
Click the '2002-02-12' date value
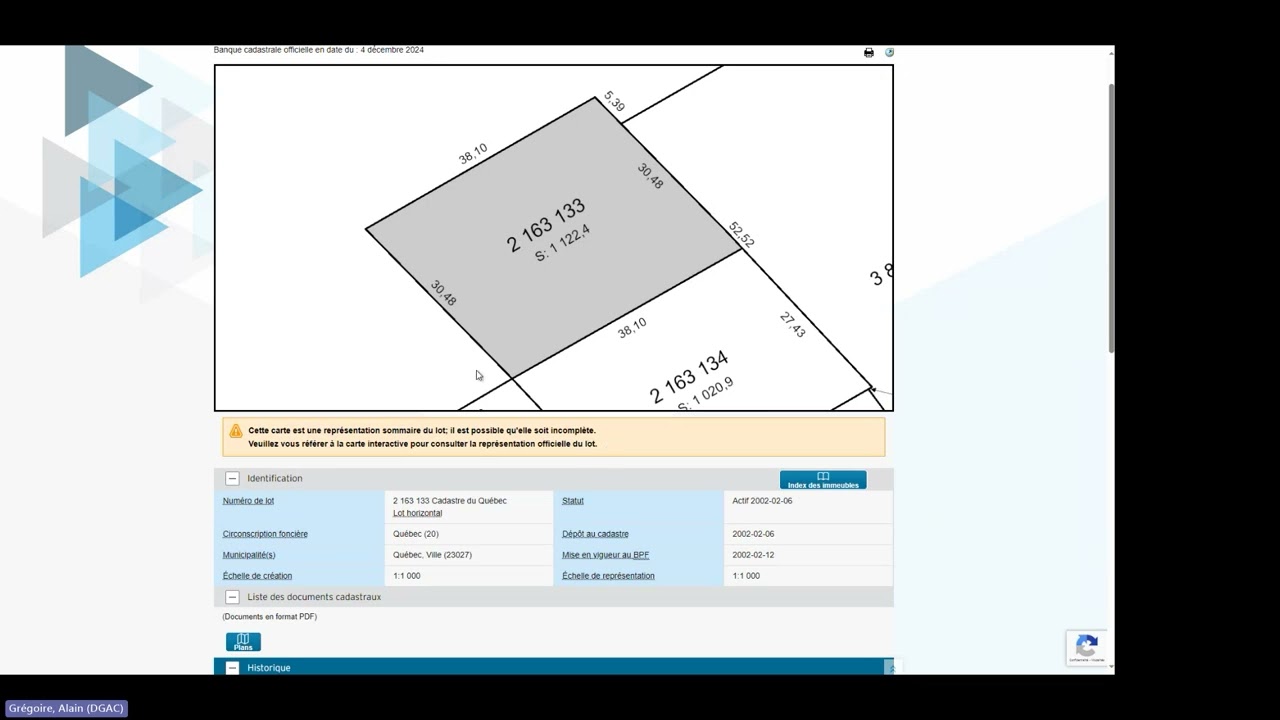[753, 555]
